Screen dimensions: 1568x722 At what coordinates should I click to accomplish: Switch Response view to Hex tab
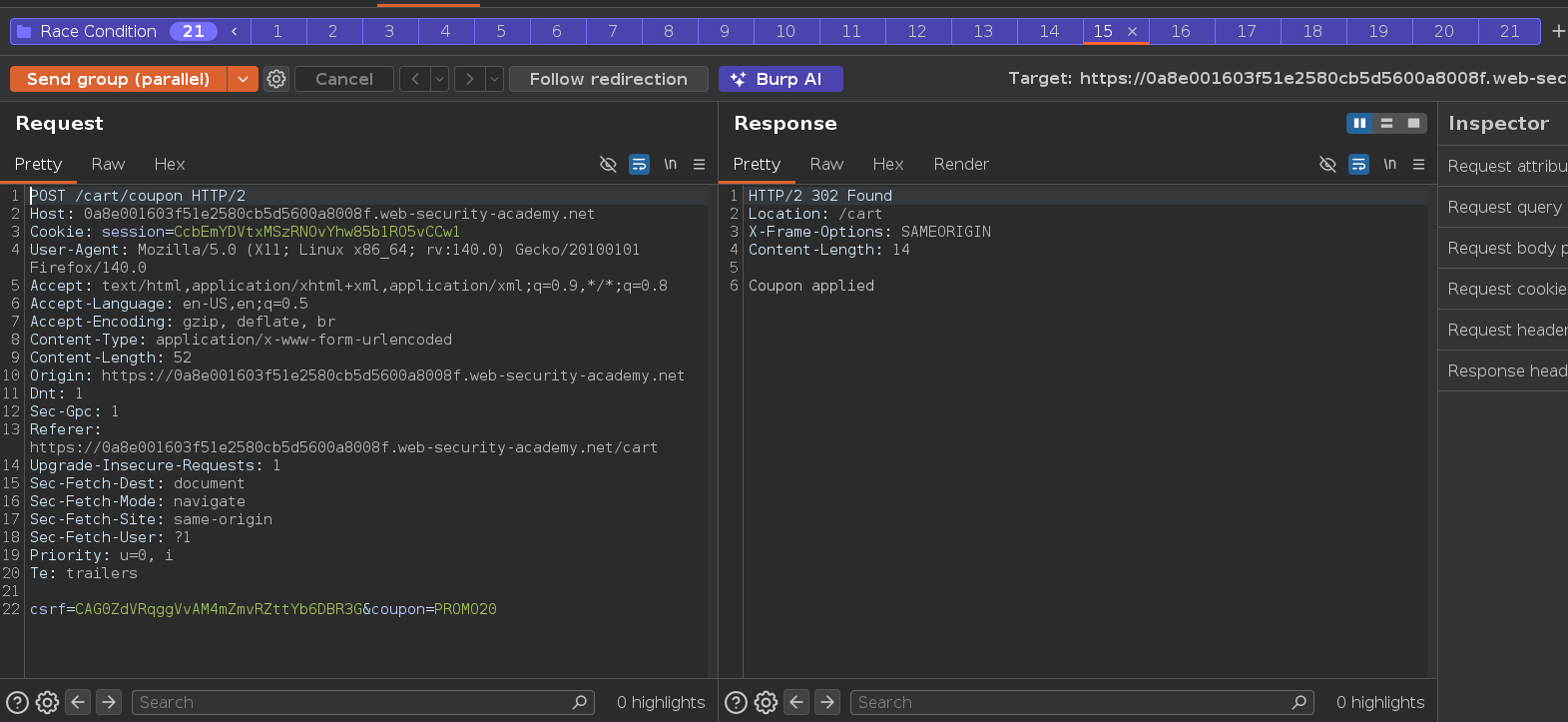click(x=888, y=164)
